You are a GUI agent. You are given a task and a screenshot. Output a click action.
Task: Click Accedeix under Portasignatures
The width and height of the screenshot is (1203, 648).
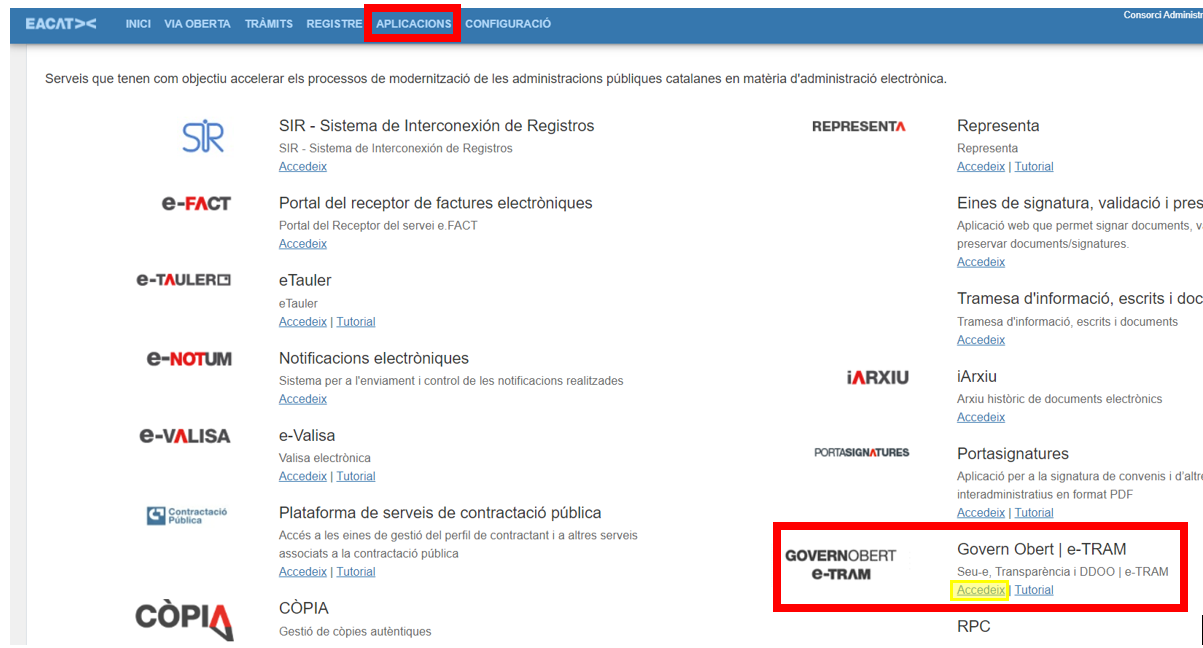click(981, 513)
